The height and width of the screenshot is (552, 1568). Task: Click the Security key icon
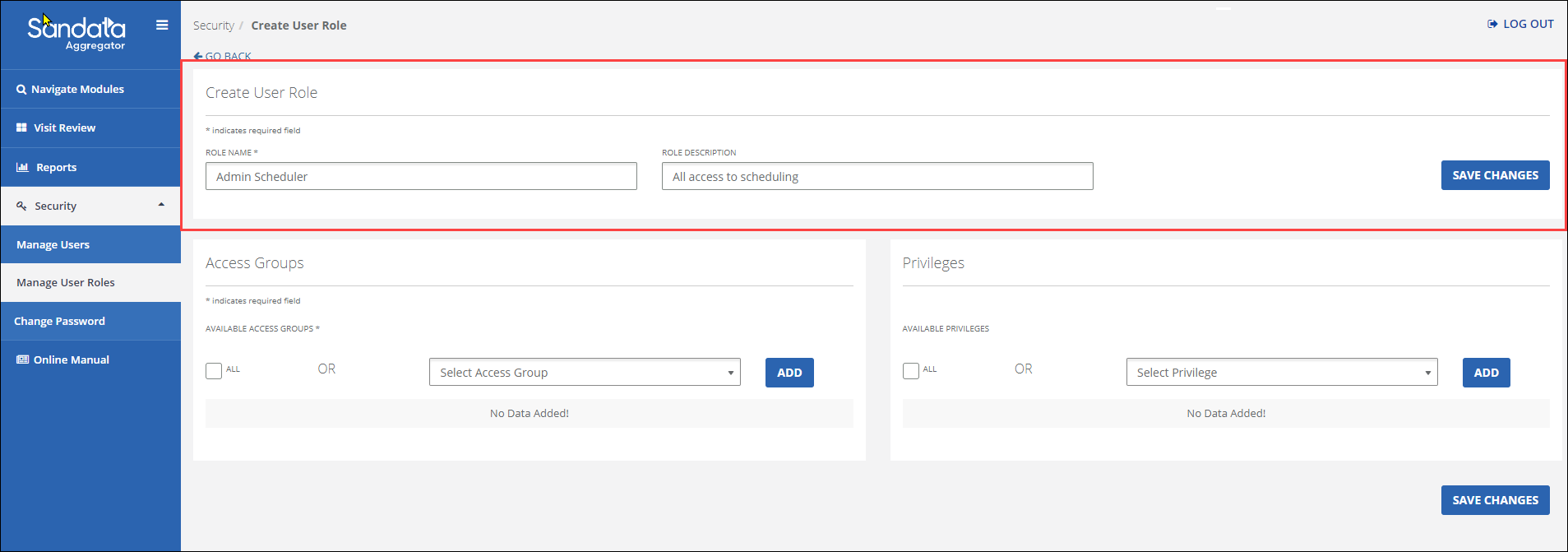21,206
